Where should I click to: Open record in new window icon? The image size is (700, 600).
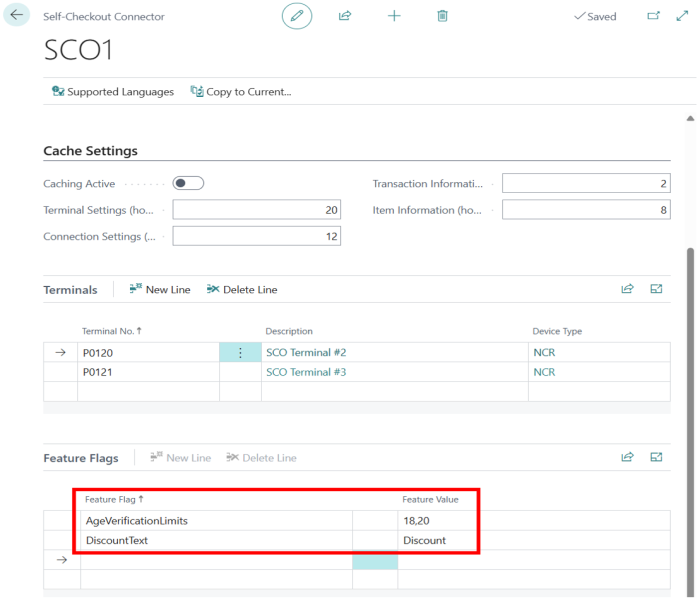653,16
